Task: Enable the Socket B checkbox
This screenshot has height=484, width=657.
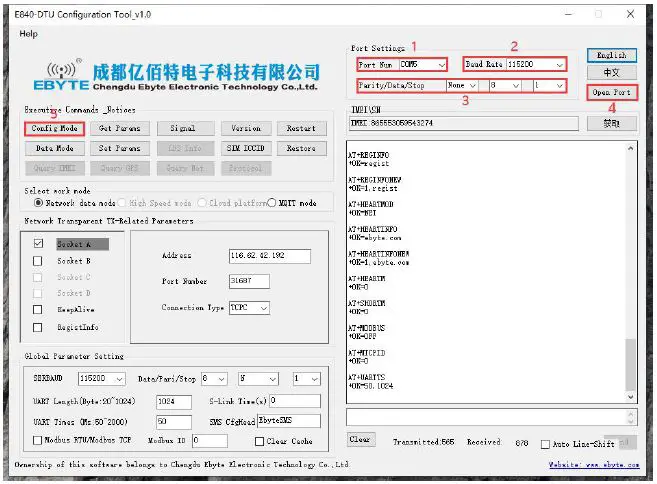Action: 38,261
